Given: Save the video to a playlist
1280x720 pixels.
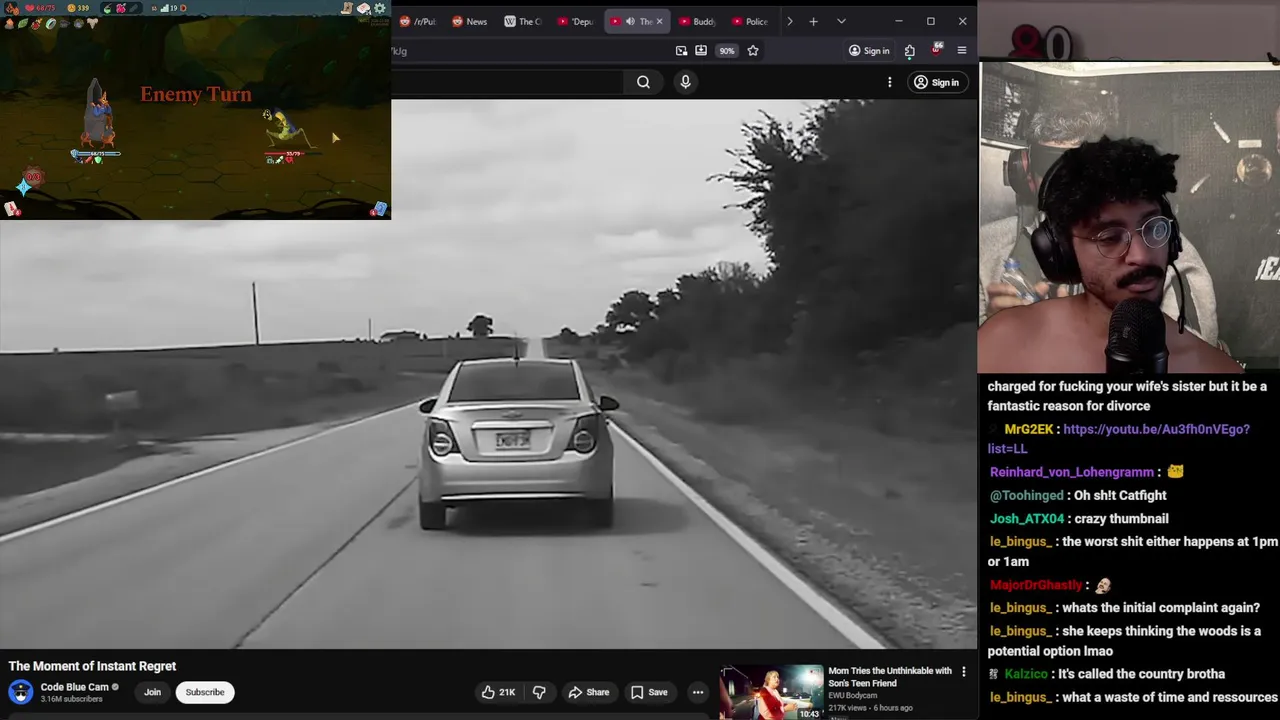Looking at the screenshot, I should tap(649, 692).
